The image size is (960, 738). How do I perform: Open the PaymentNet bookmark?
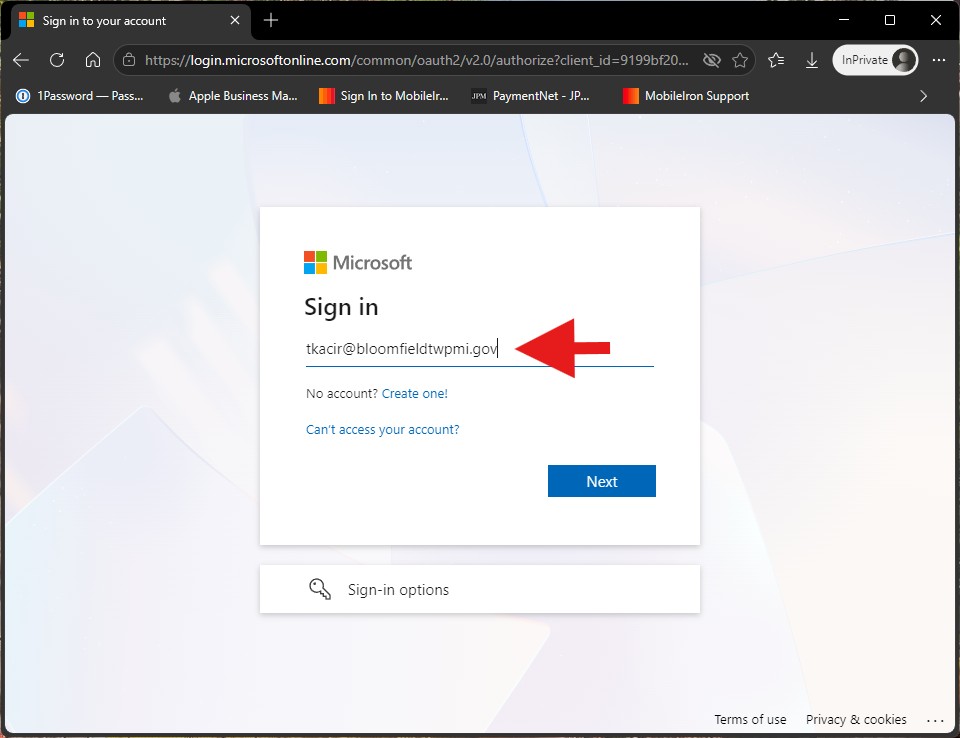click(530, 96)
